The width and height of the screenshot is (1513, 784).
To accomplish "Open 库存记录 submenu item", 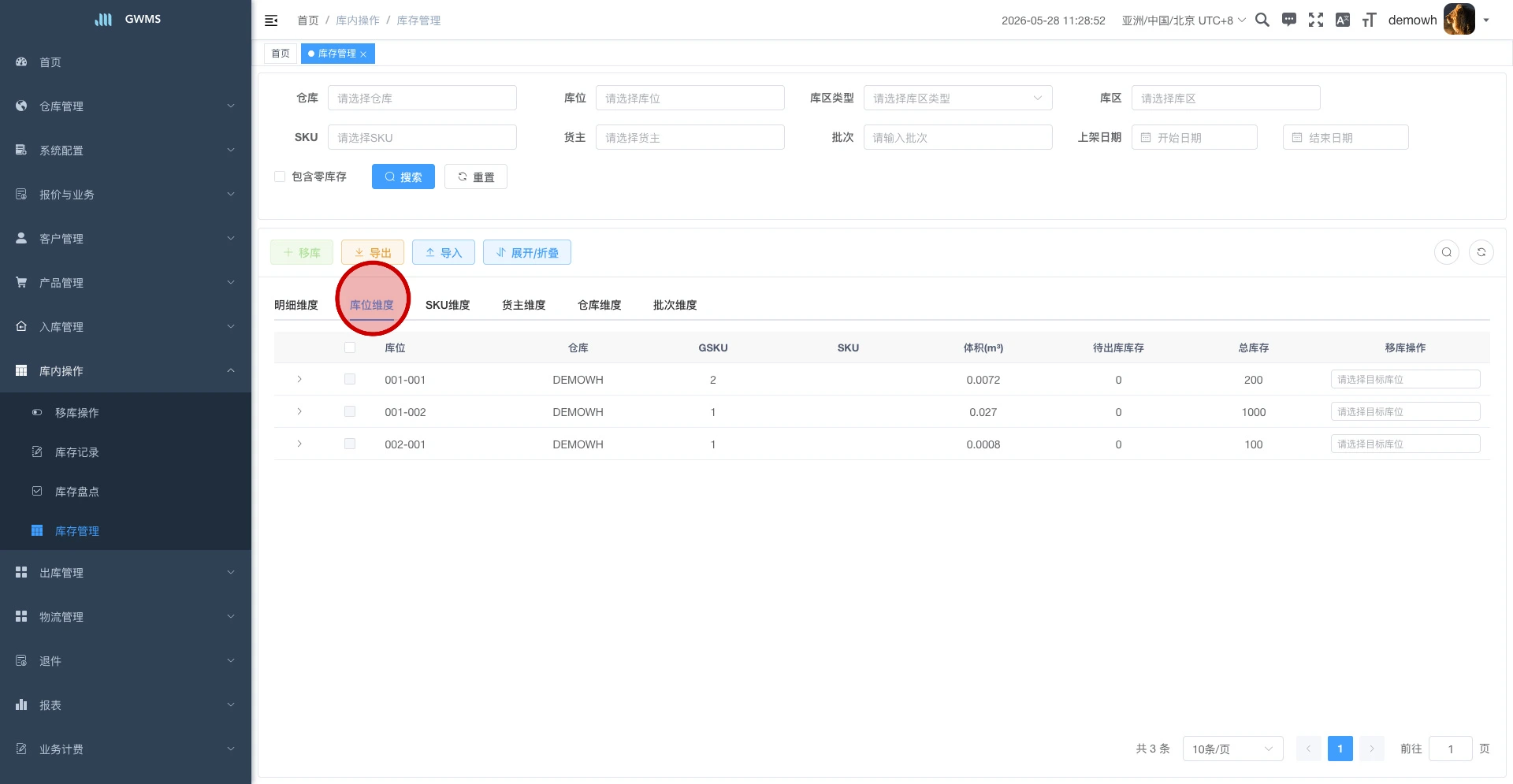I will 126,452.
